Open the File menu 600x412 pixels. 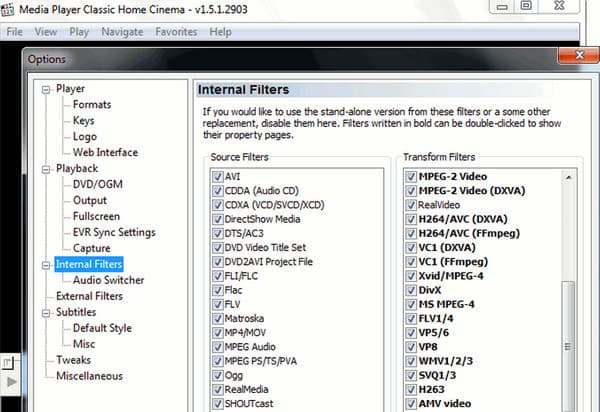pos(15,32)
